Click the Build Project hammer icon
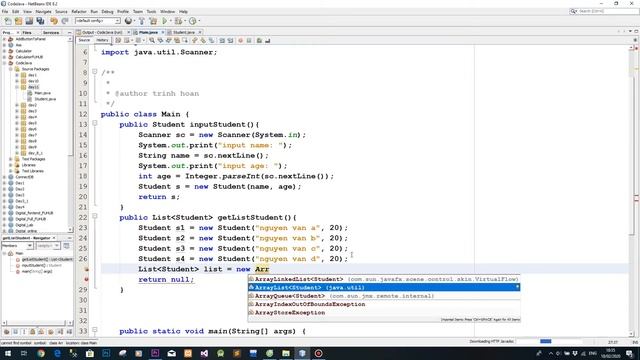The width and height of the screenshot is (640, 360). (142, 21)
